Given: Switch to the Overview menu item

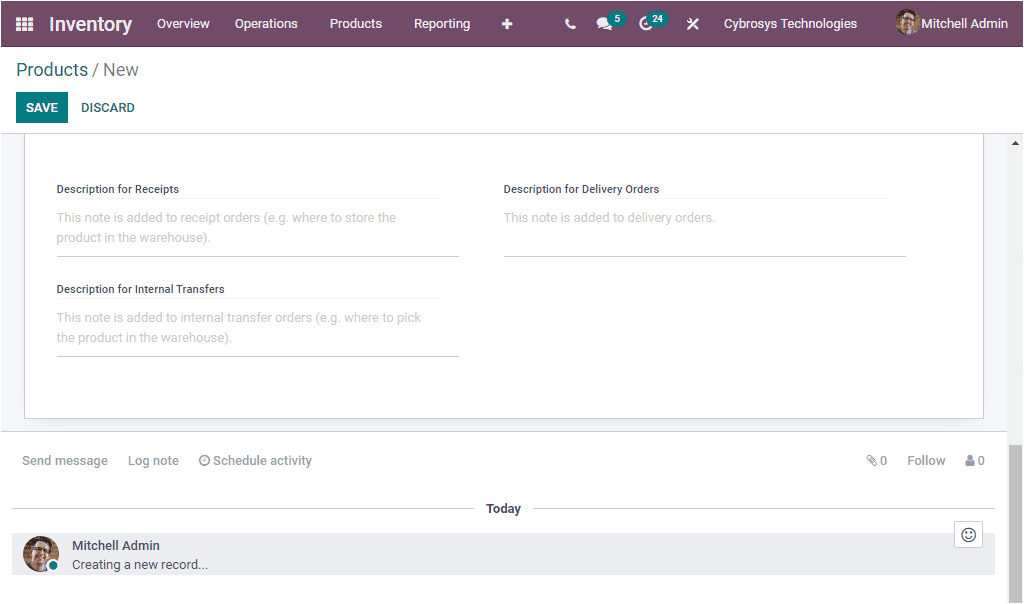Looking at the screenshot, I should pyautogui.click(x=183, y=23).
